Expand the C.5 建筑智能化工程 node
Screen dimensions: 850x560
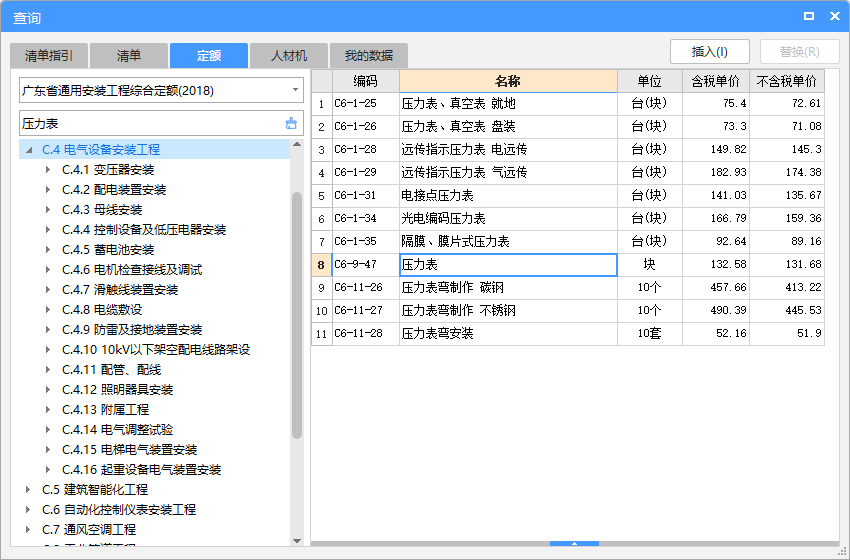[x=28, y=490]
